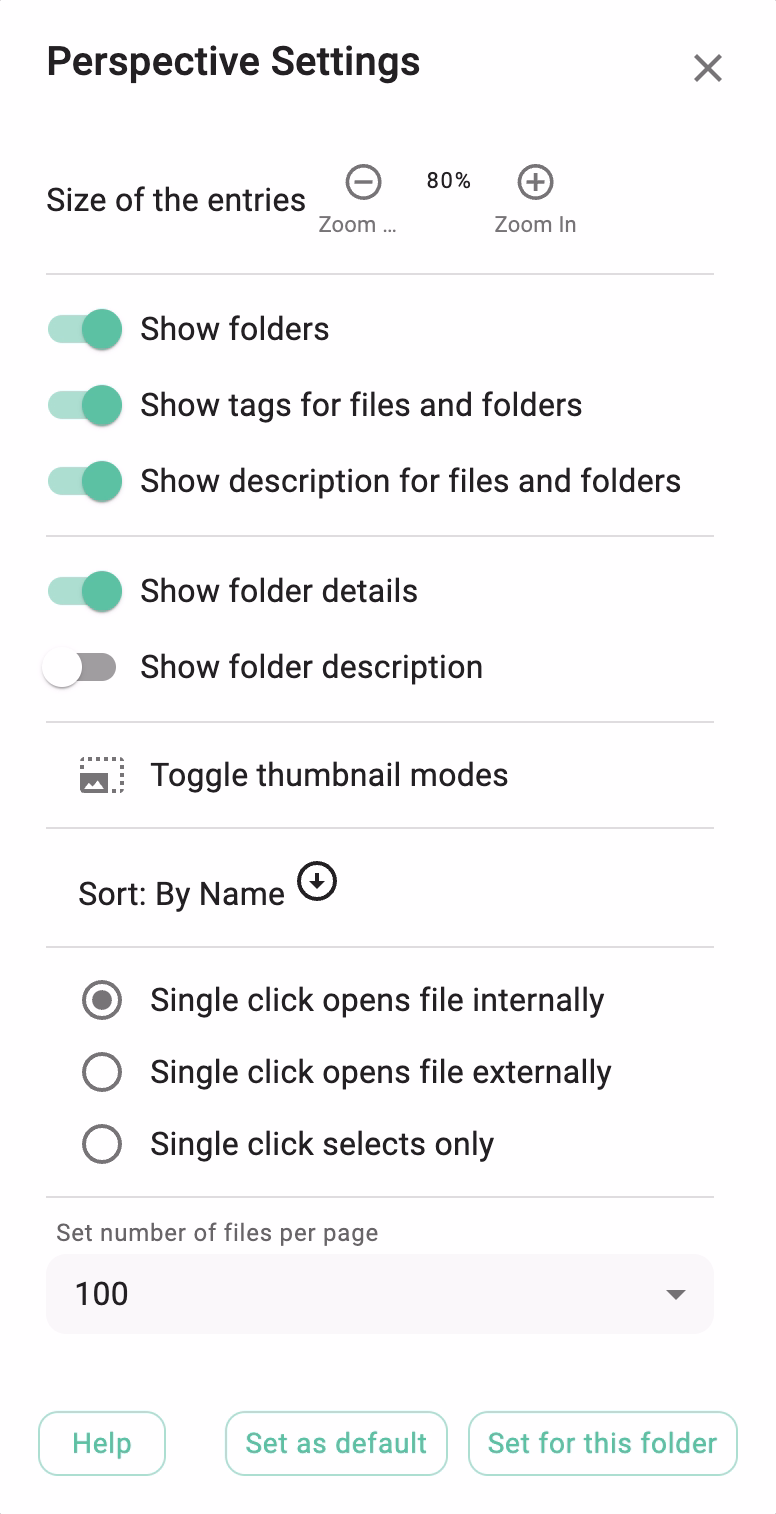Toggle Show description for files and folders
Image resolution: width=776 pixels, height=1514 pixels.
tap(86, 481)
